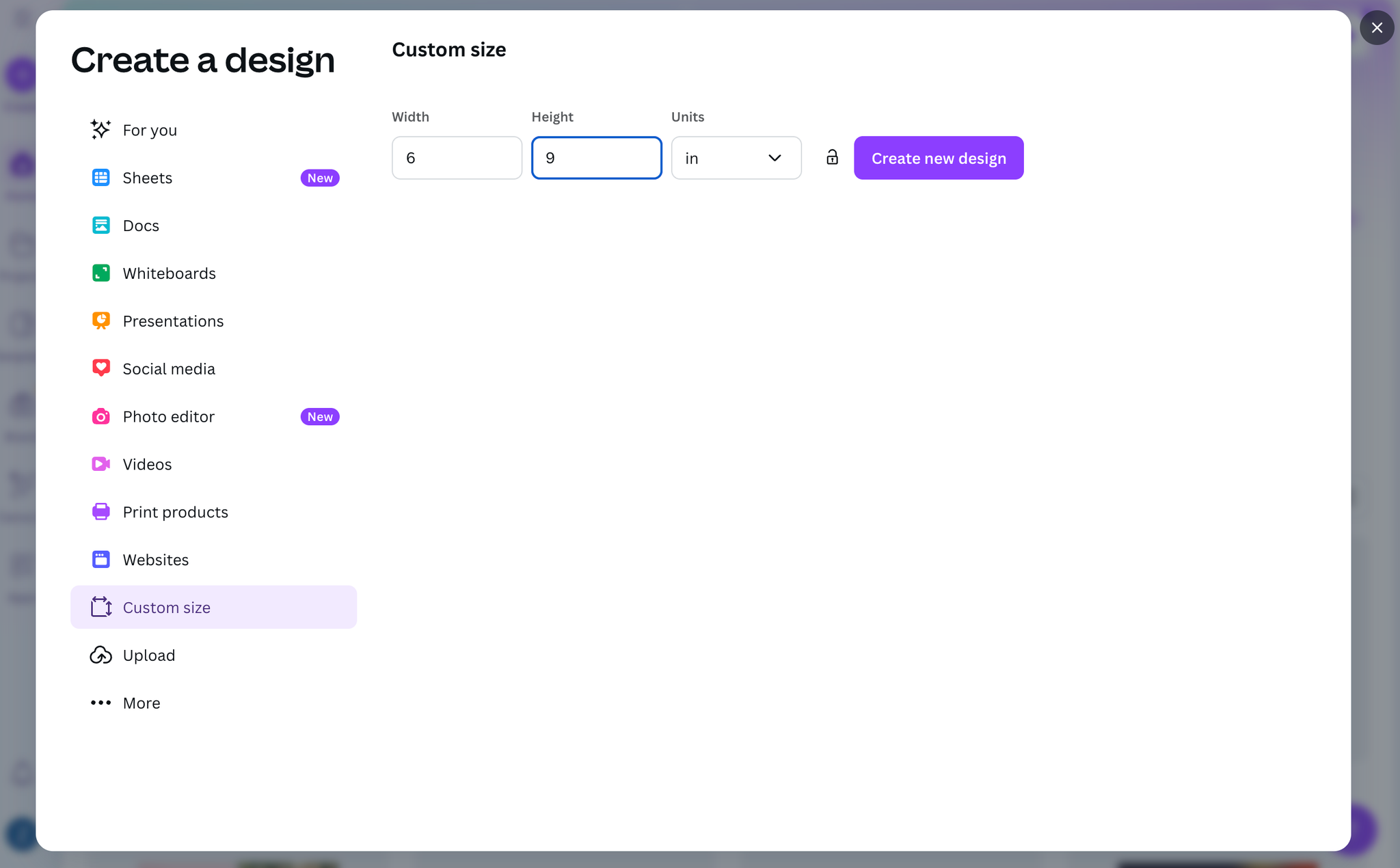Click the Sheets grid icon
The image size is (1400, 868).
pyautogui.click(x=100, y=177)
